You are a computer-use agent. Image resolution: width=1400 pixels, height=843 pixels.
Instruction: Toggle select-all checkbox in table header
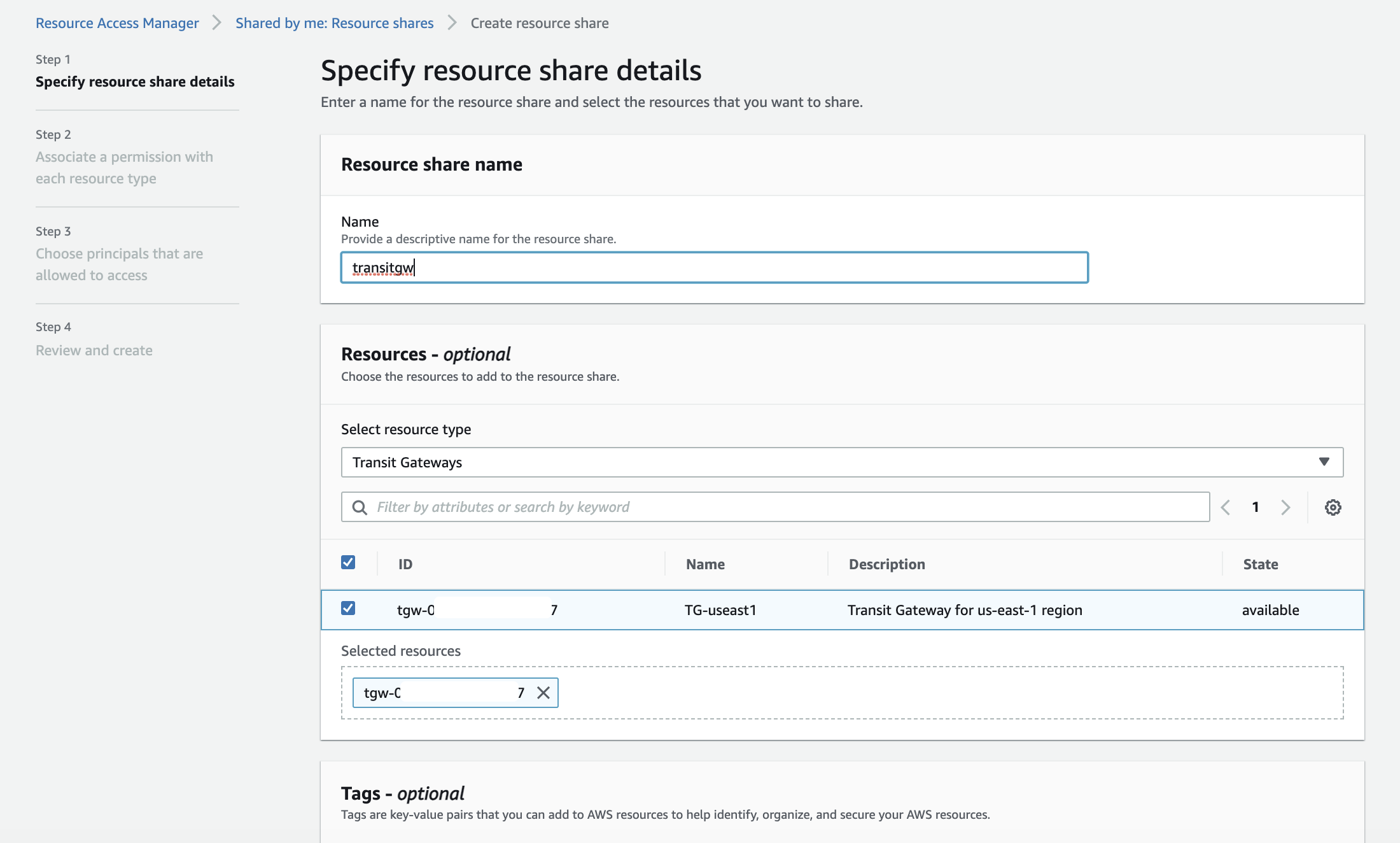point(348,562)
